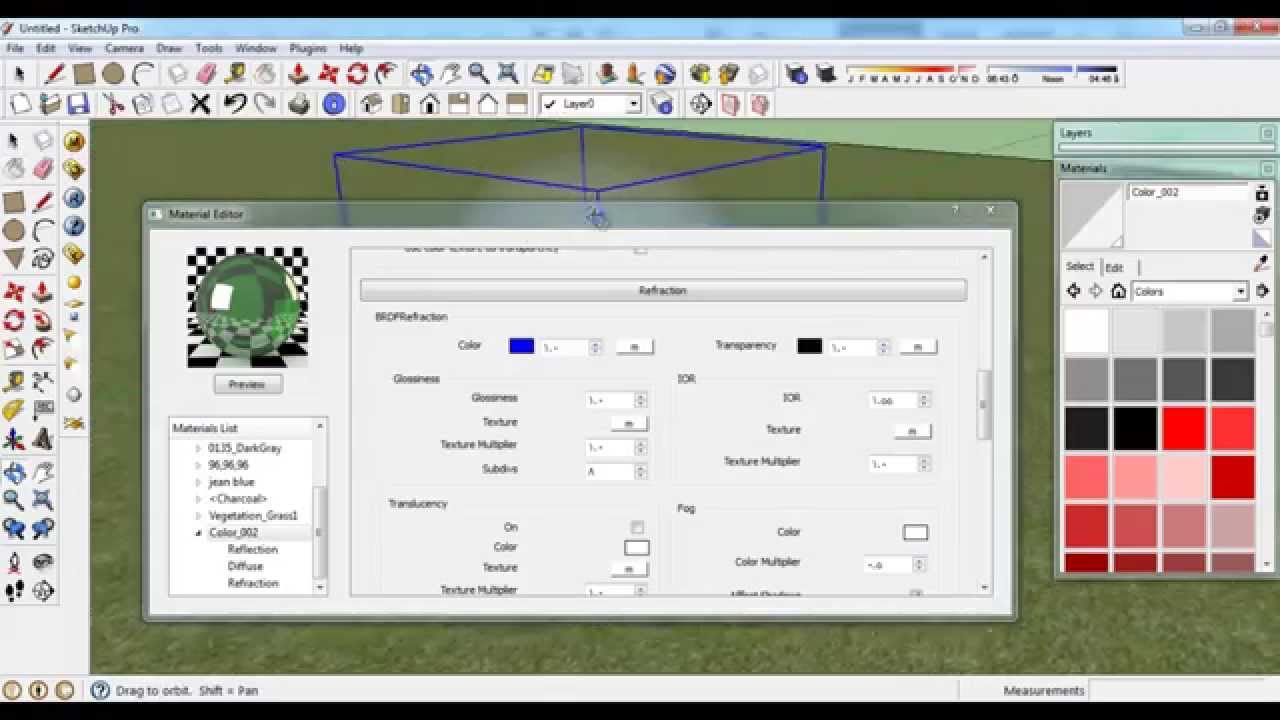Select the Move tool in top toolbar
Viewport: 1280px width, 720px height.
coord(328,74)
